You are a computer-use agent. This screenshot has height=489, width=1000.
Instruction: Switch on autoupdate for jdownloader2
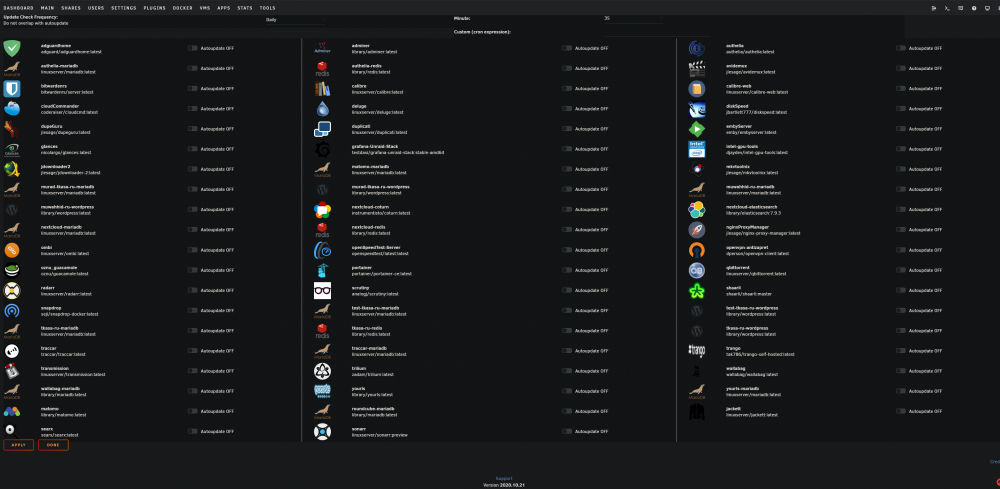coord(193,169)
